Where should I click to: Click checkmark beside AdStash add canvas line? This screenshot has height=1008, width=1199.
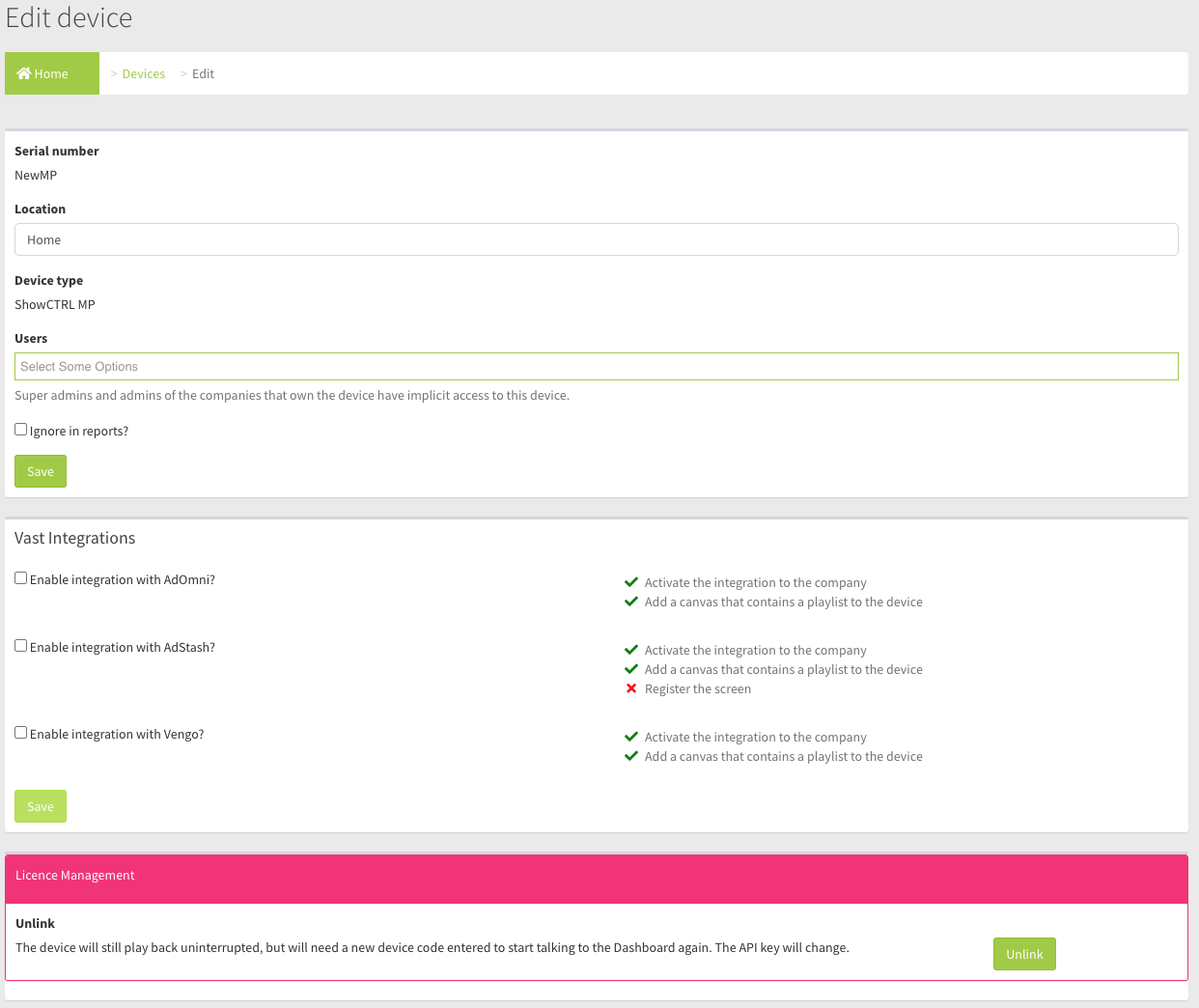631,669
